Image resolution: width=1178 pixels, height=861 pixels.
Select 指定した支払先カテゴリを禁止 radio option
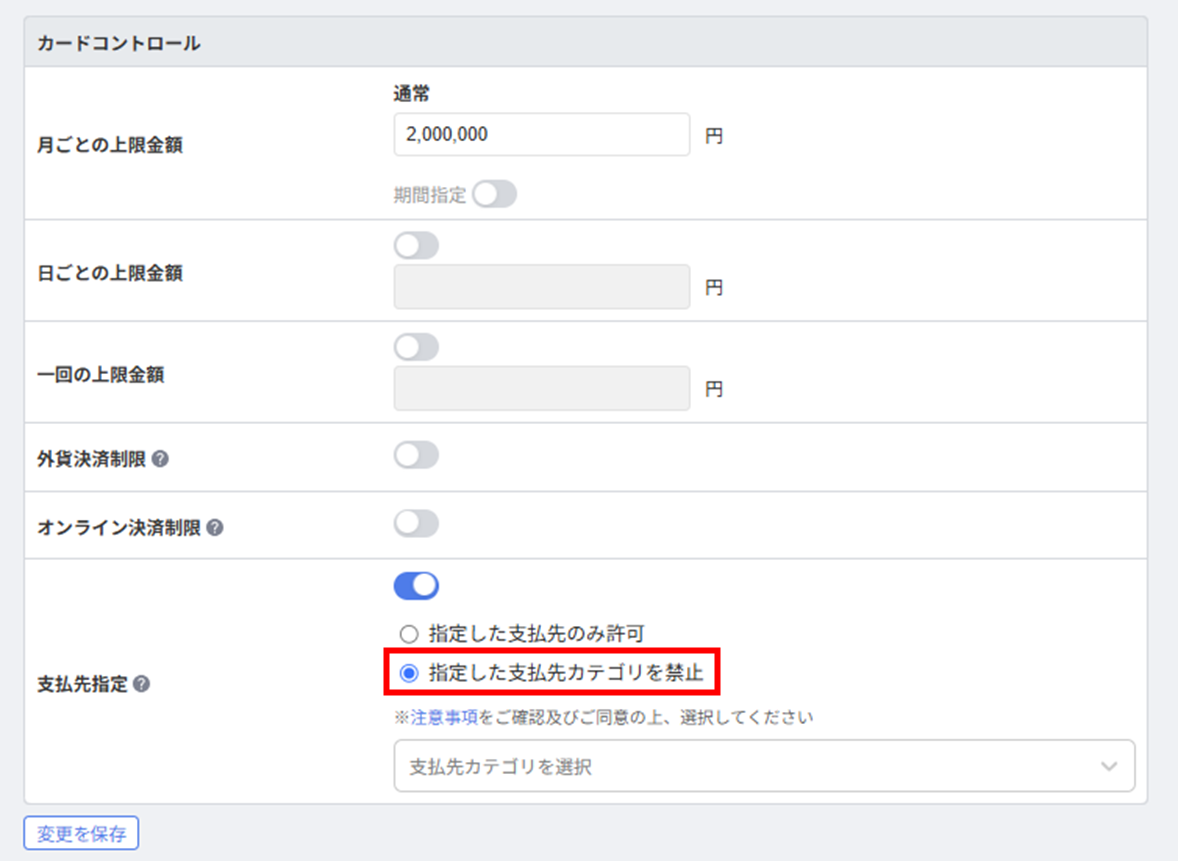[x=409, y=673]
